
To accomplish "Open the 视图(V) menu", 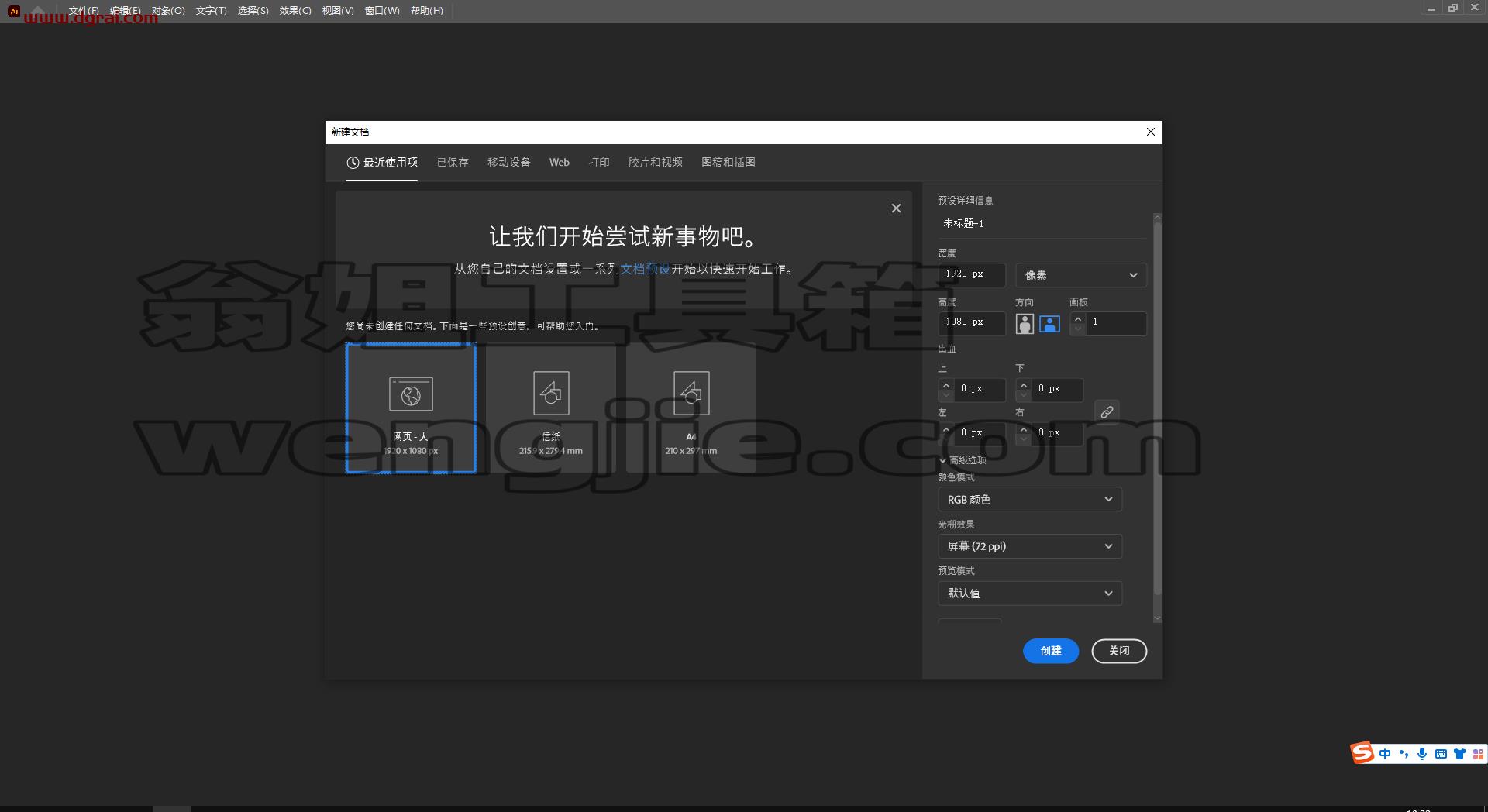I will point(338,11).
